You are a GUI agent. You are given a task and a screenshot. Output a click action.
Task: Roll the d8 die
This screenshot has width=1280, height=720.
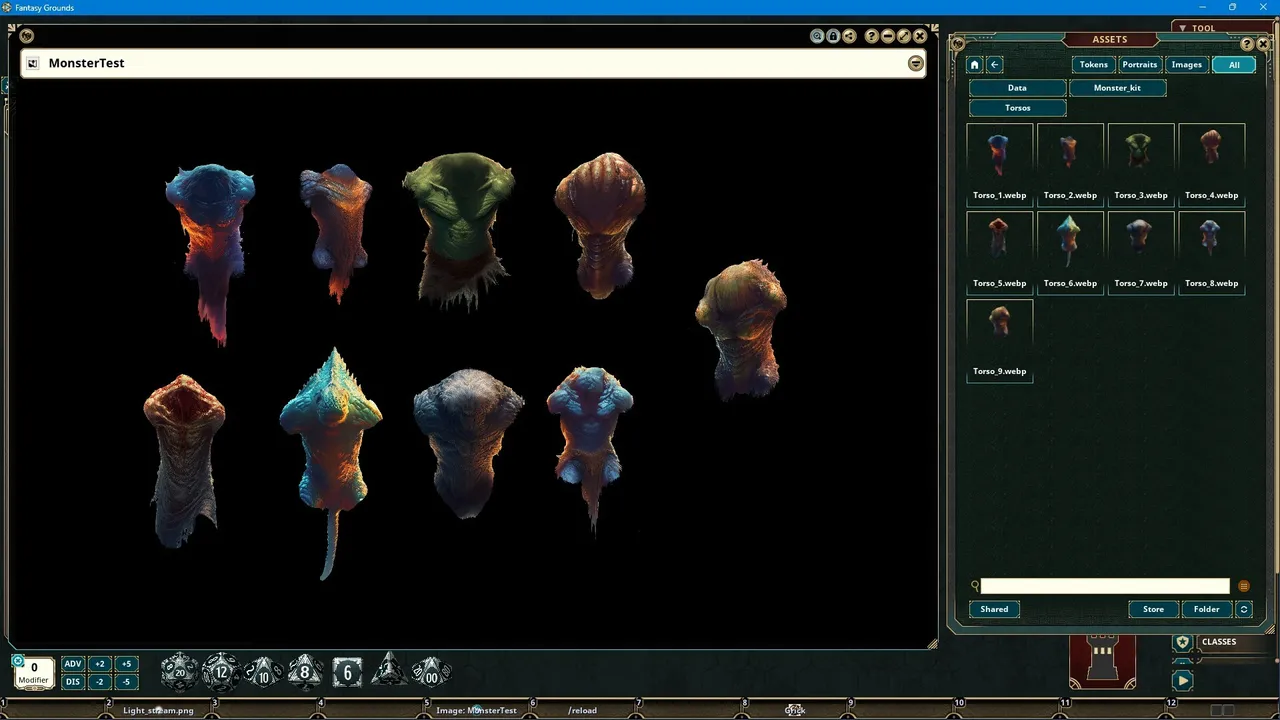tap(305, 671)
